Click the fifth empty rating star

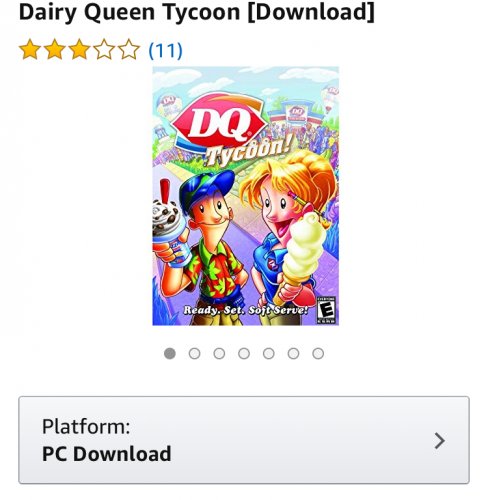pyautogui.click(x=129, y=50)
